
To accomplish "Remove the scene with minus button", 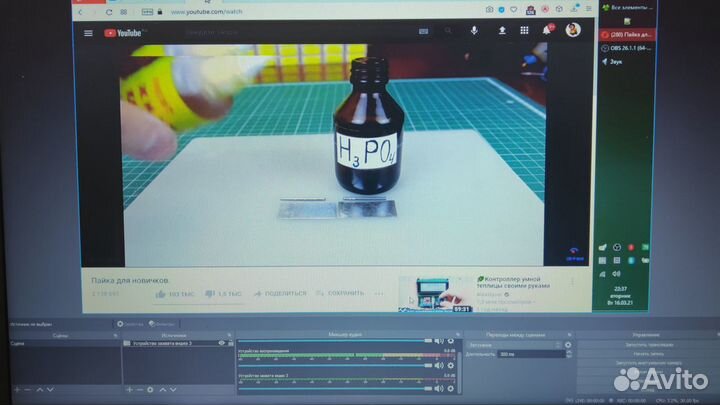I will pyautogui.click(x=28, y=390).
